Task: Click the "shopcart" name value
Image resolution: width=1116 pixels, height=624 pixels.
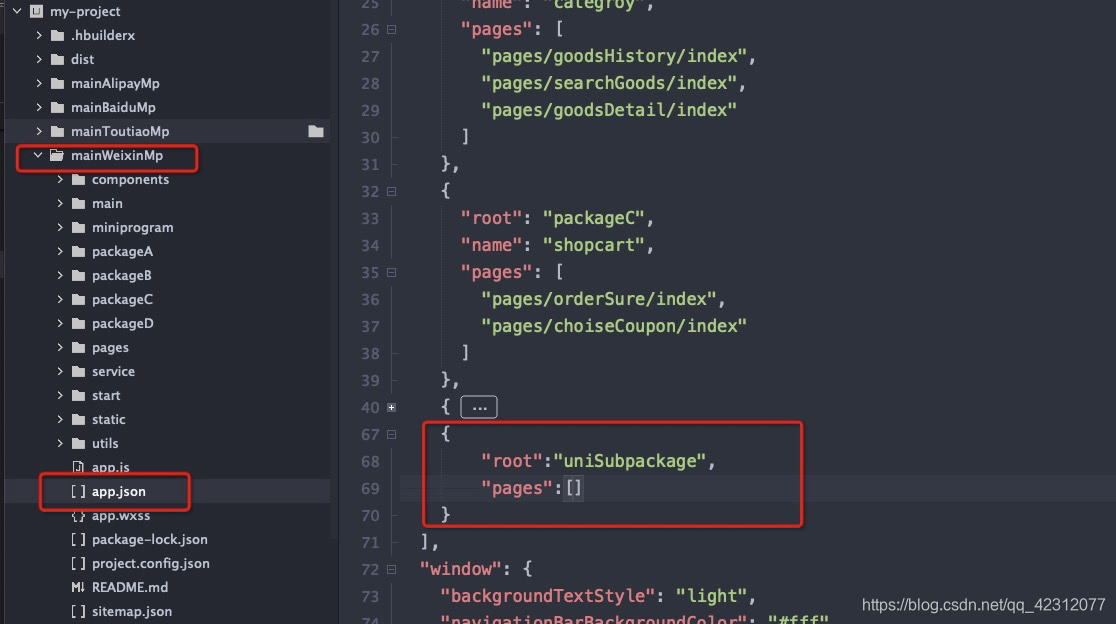Action: 594,245
